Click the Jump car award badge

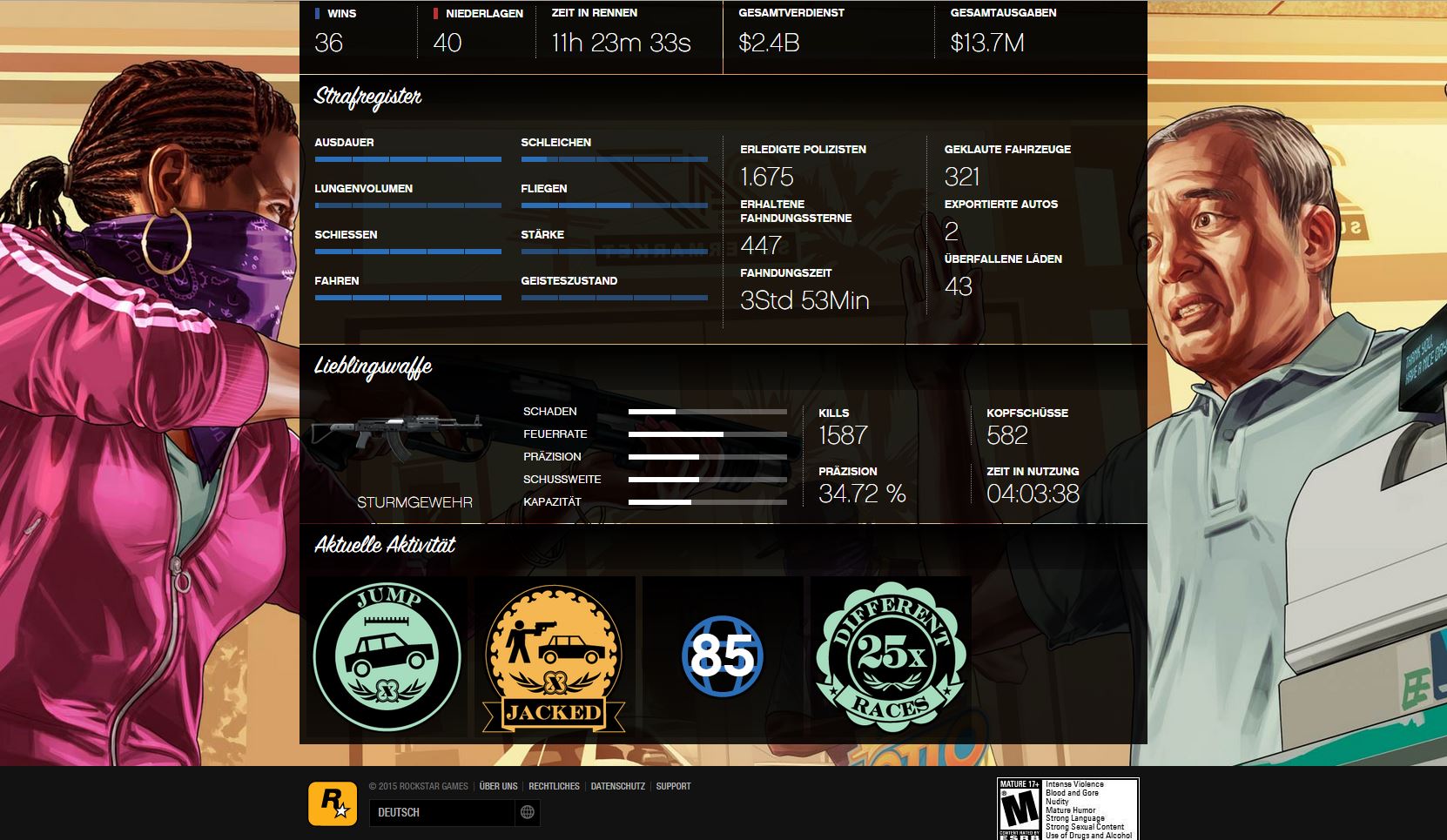(x=387, y=657)
